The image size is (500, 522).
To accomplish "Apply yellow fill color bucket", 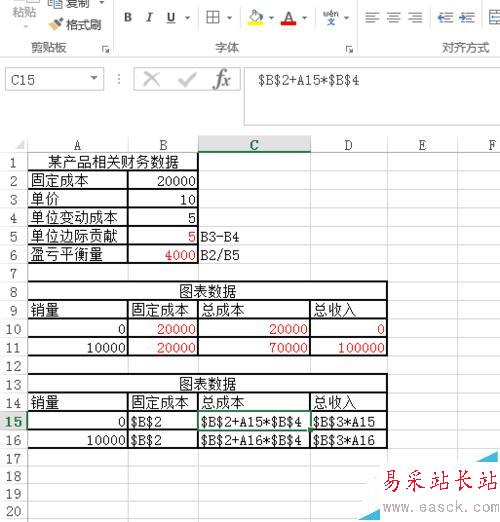I will point(256,17).
